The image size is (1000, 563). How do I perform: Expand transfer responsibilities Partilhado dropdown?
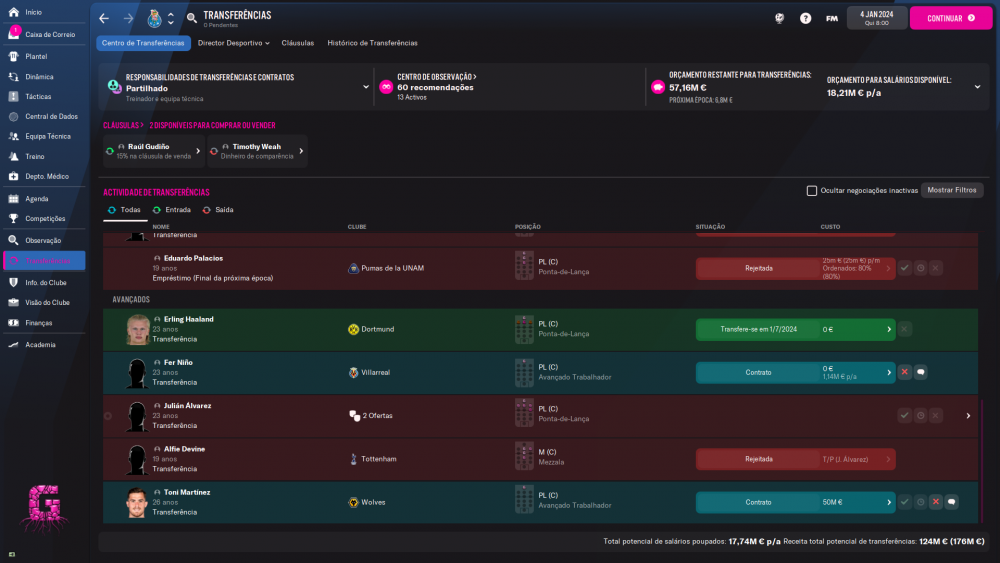point(366,87)
